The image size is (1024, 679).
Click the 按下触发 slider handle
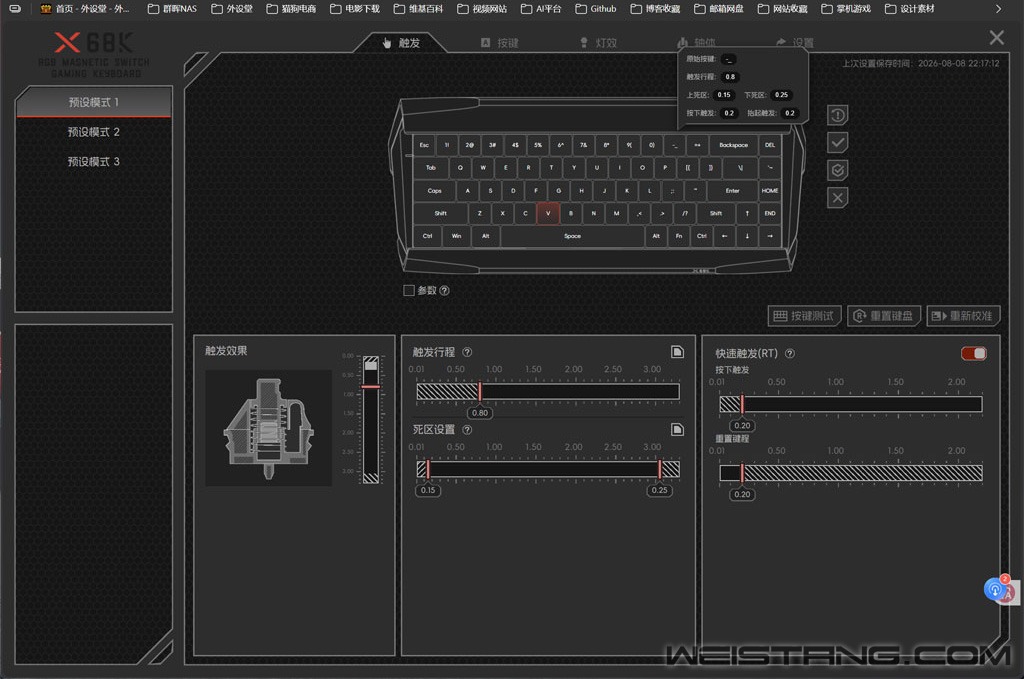pos(742,404)
